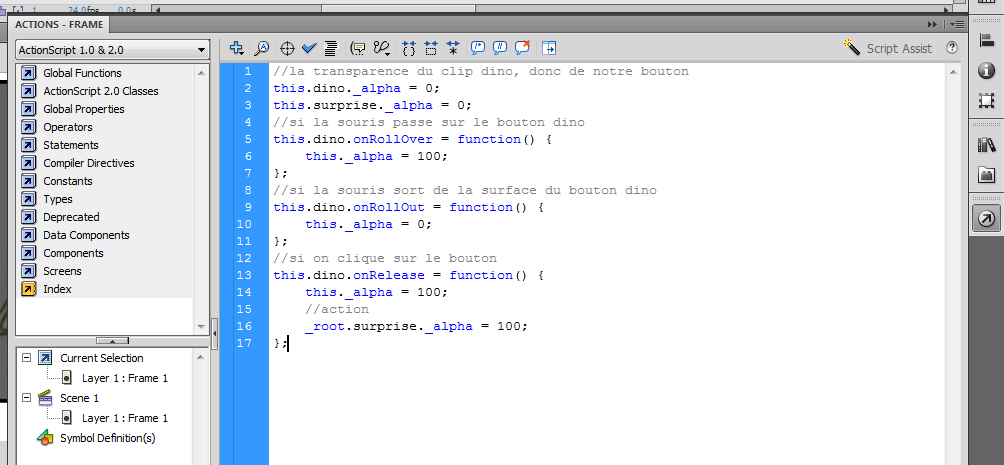
Task: Click line number 17 in gutter
Action: coord(244,343)
